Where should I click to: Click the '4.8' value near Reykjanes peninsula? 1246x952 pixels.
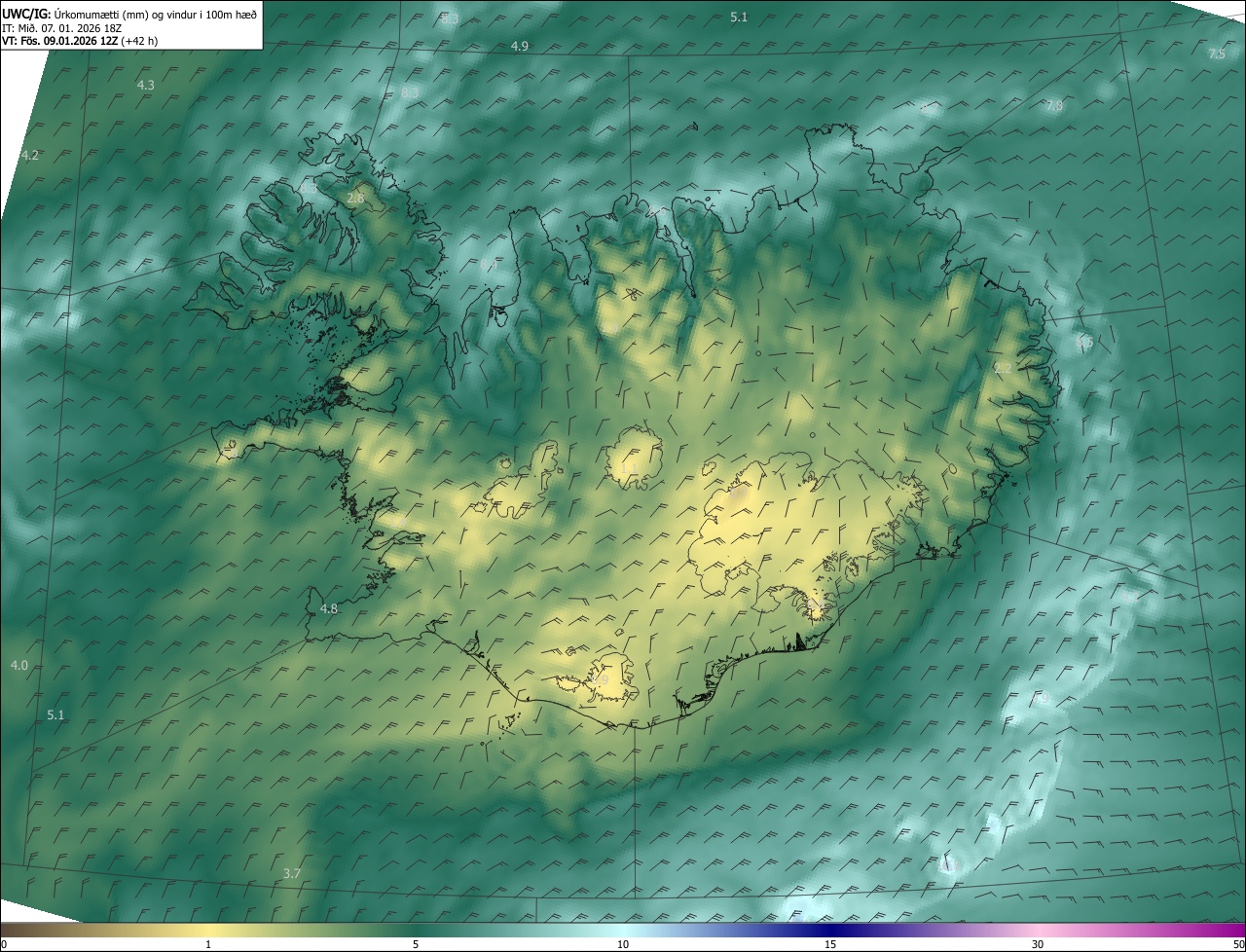click(x=329, y=609)
